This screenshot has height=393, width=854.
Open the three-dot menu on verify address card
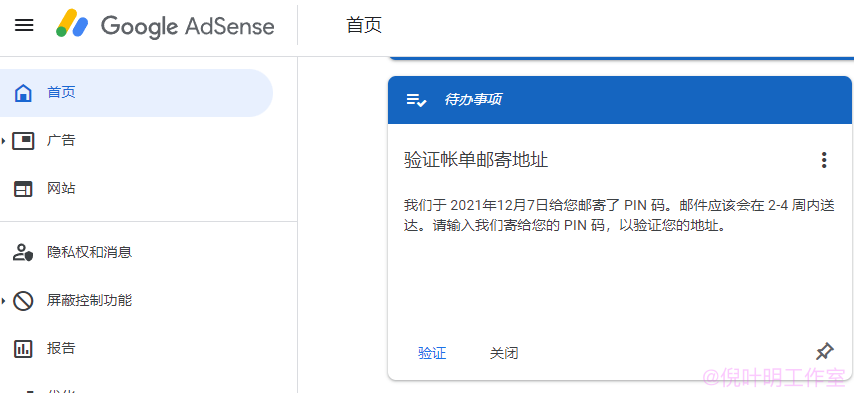pyautogui.click(x=824, y=160)
